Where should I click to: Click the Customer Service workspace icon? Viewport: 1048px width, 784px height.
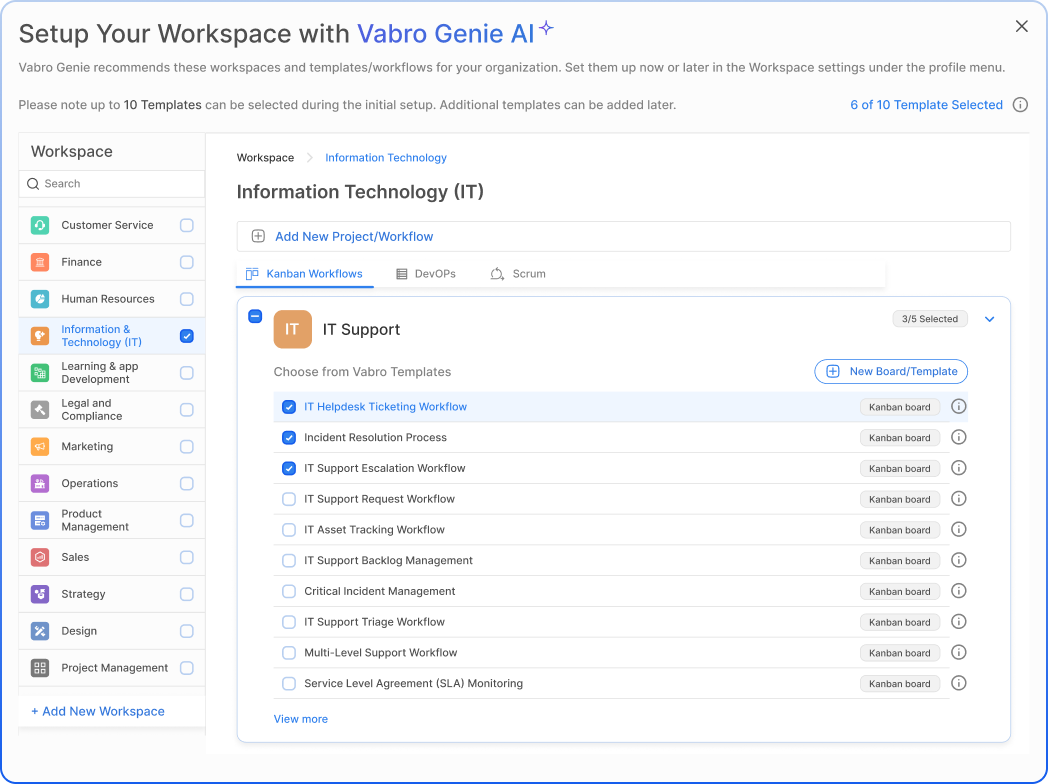(40, 225)
